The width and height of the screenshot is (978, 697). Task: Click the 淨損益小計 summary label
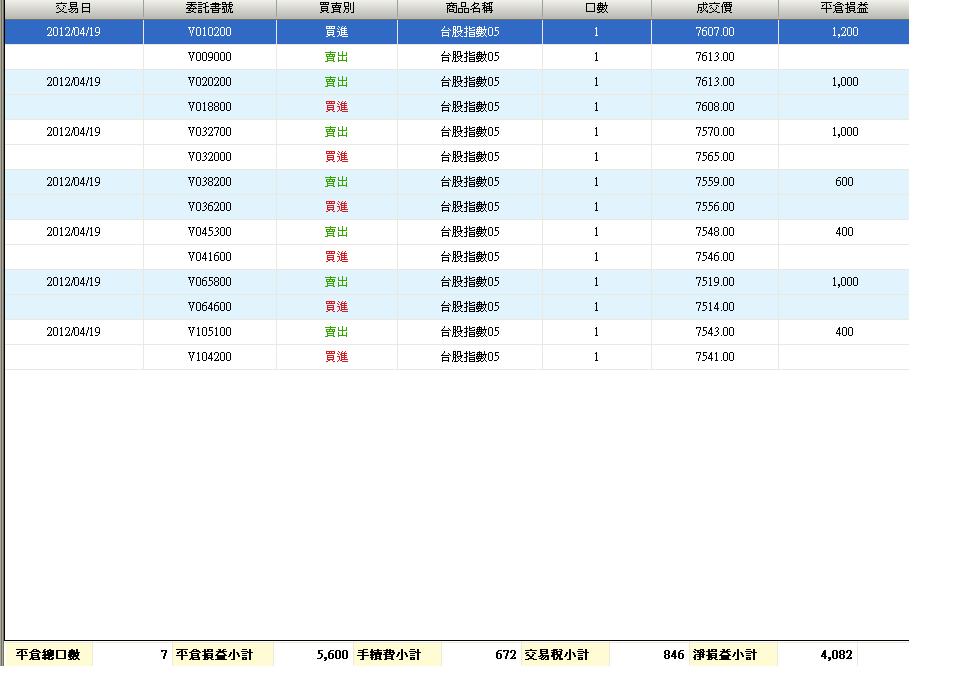pos(725,655)
